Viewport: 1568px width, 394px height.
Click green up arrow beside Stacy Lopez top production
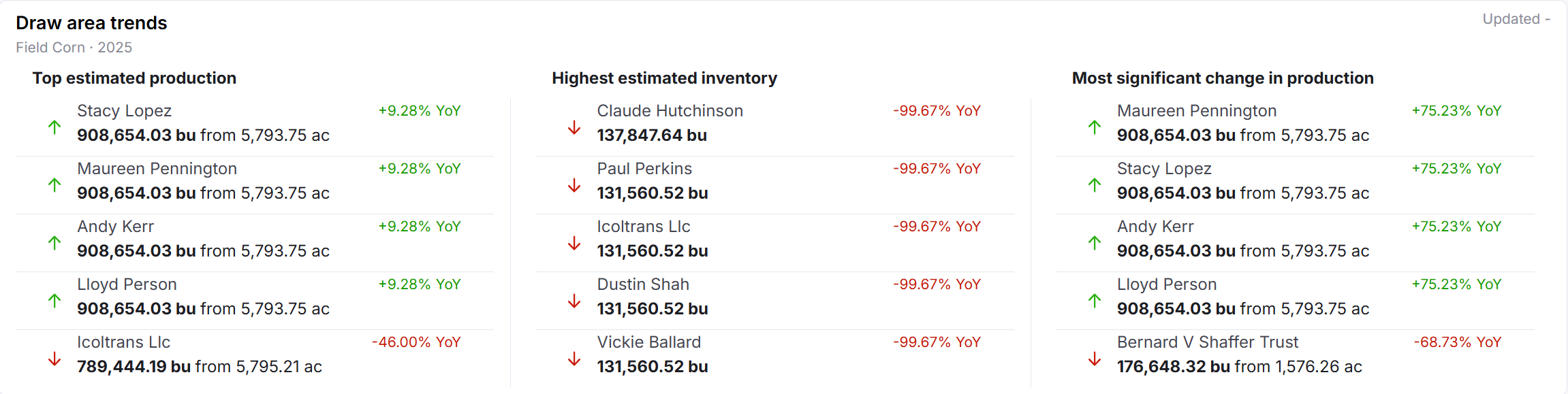click(54, 127)
